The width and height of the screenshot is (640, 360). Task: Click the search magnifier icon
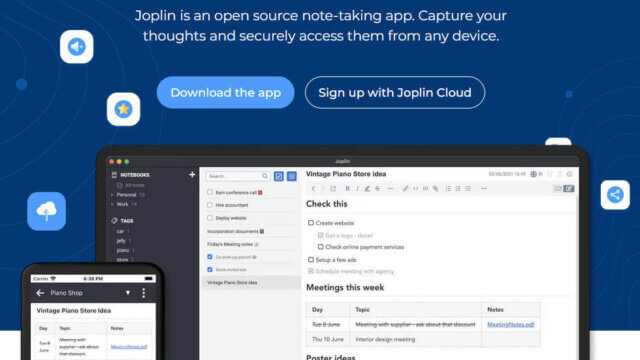(x=265, y=176)
